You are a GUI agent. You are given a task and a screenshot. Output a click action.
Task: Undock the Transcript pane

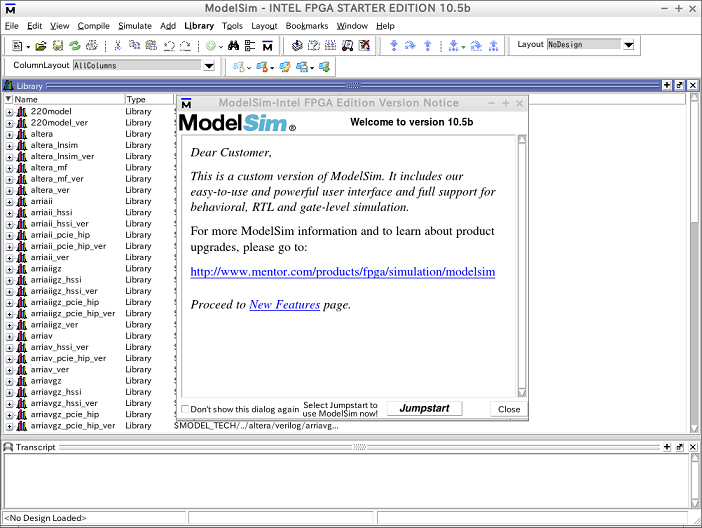coord(680,447)
